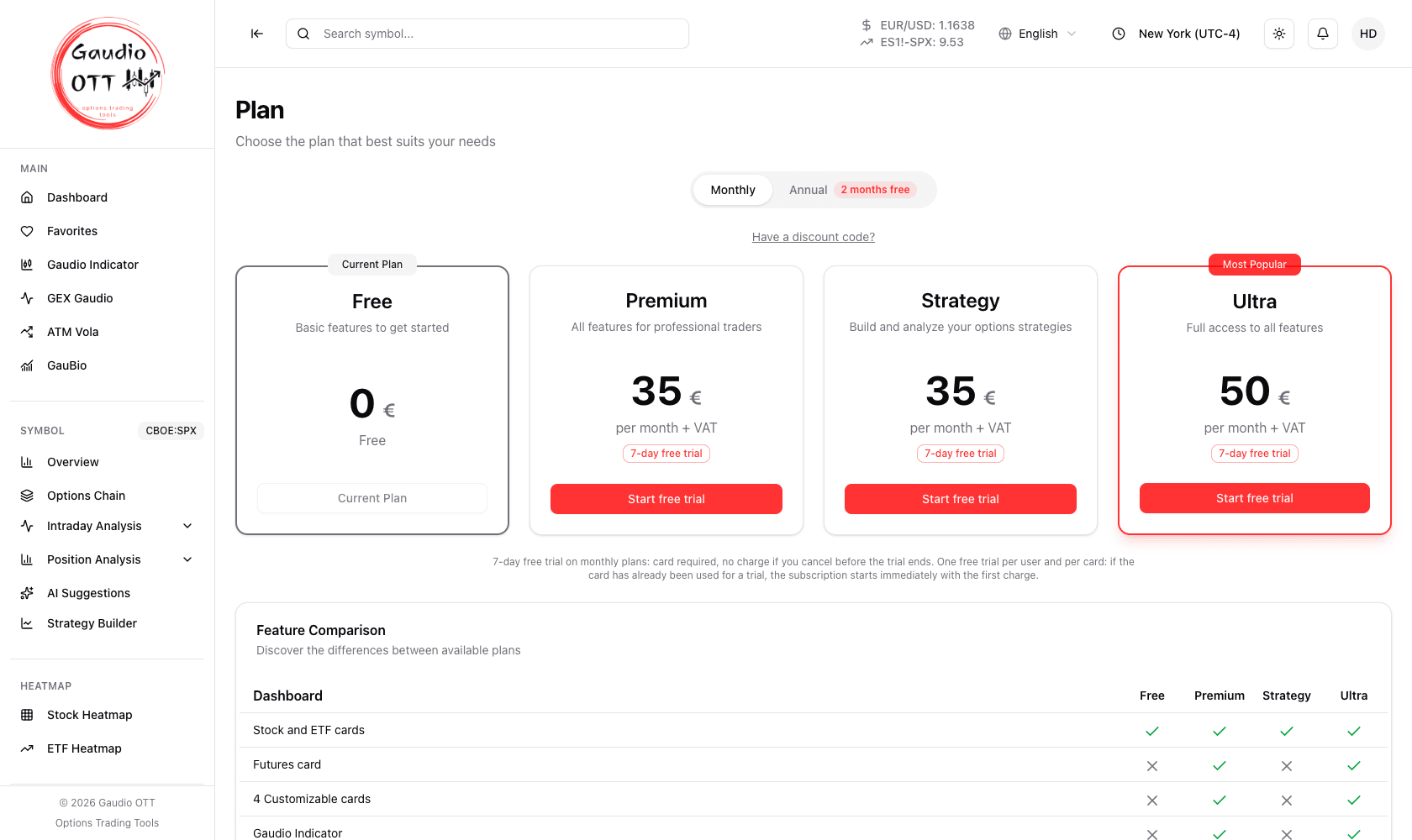Open the HD user avatar menu

(1368, 34)
